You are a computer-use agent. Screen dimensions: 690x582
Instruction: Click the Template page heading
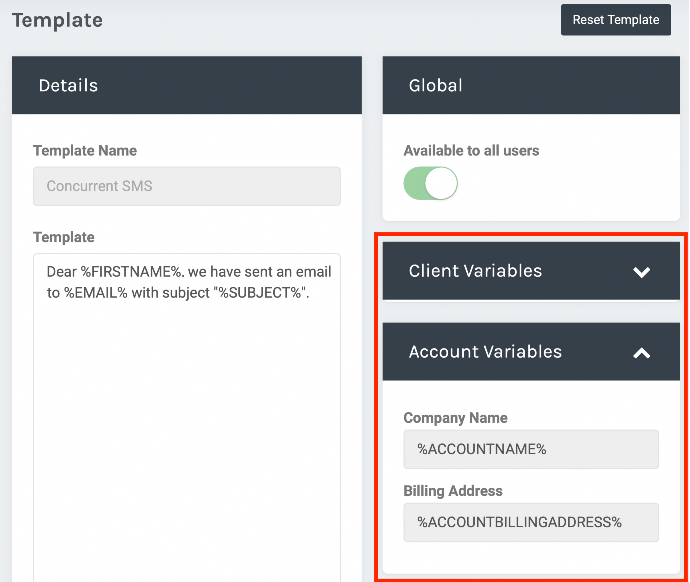[x=57, y=20]
